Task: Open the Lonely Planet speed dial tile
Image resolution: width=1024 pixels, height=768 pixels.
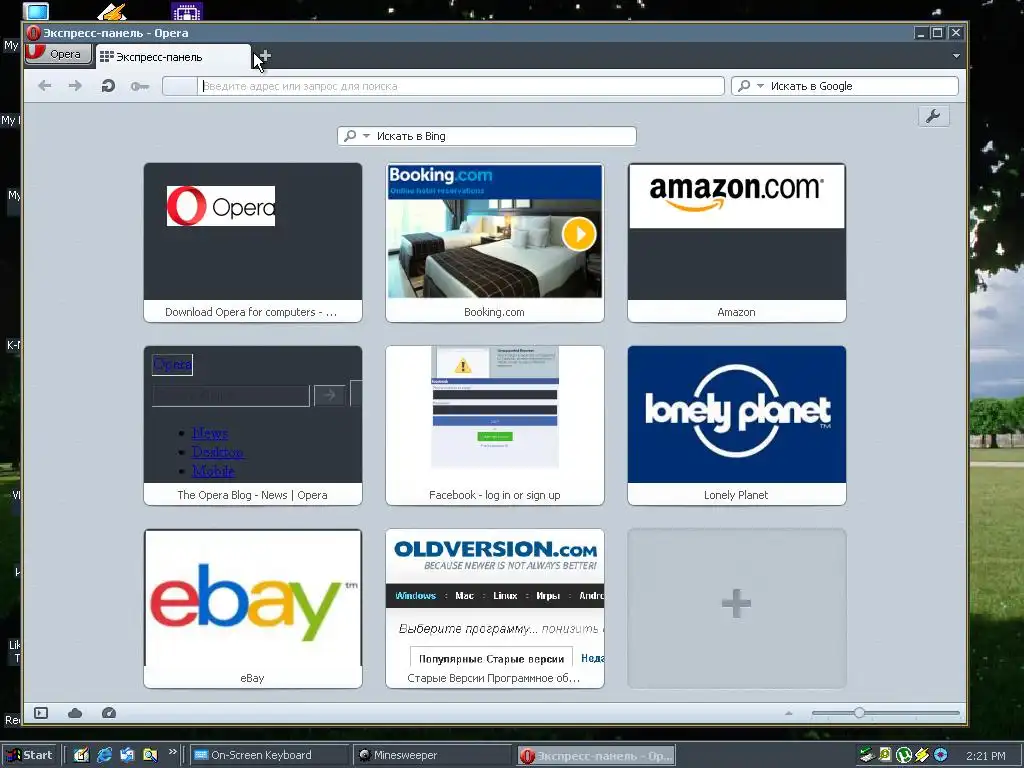Action: [737, 425]
